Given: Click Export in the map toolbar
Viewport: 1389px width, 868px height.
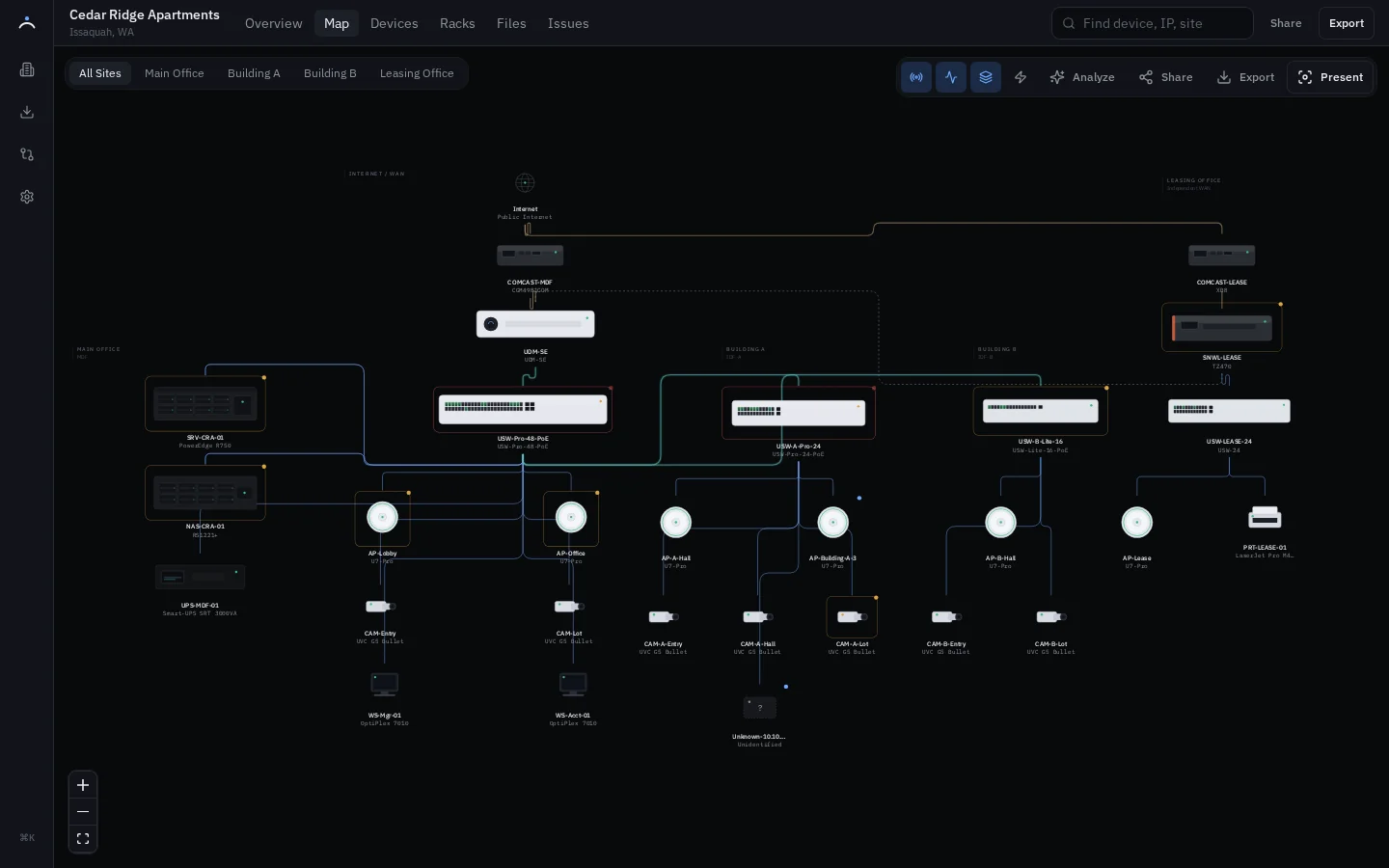Looking at the screenshot, I should tap(1245, 77).
